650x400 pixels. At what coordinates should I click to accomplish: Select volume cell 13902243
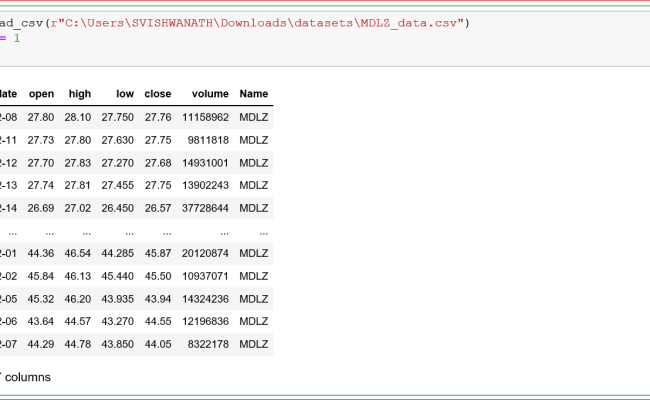(x=205, y=185)
